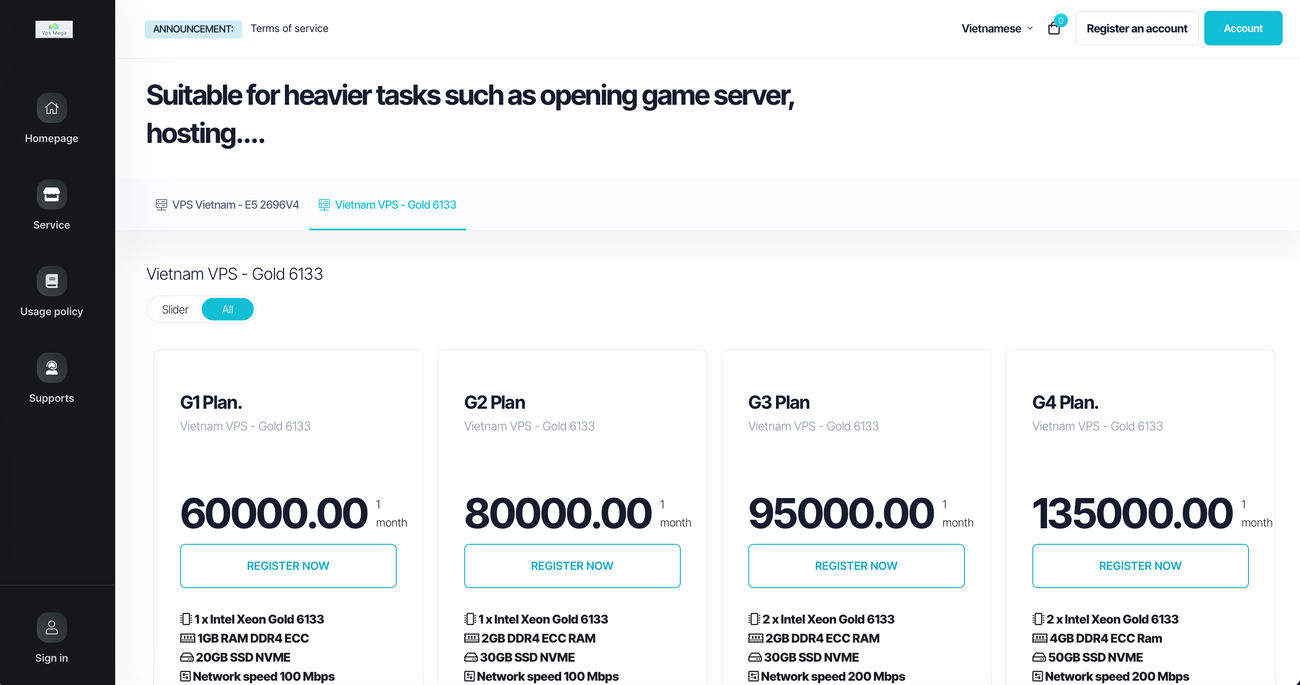Click the Vps Mega logo
The image size is (1300, 685).
[54, 30]
